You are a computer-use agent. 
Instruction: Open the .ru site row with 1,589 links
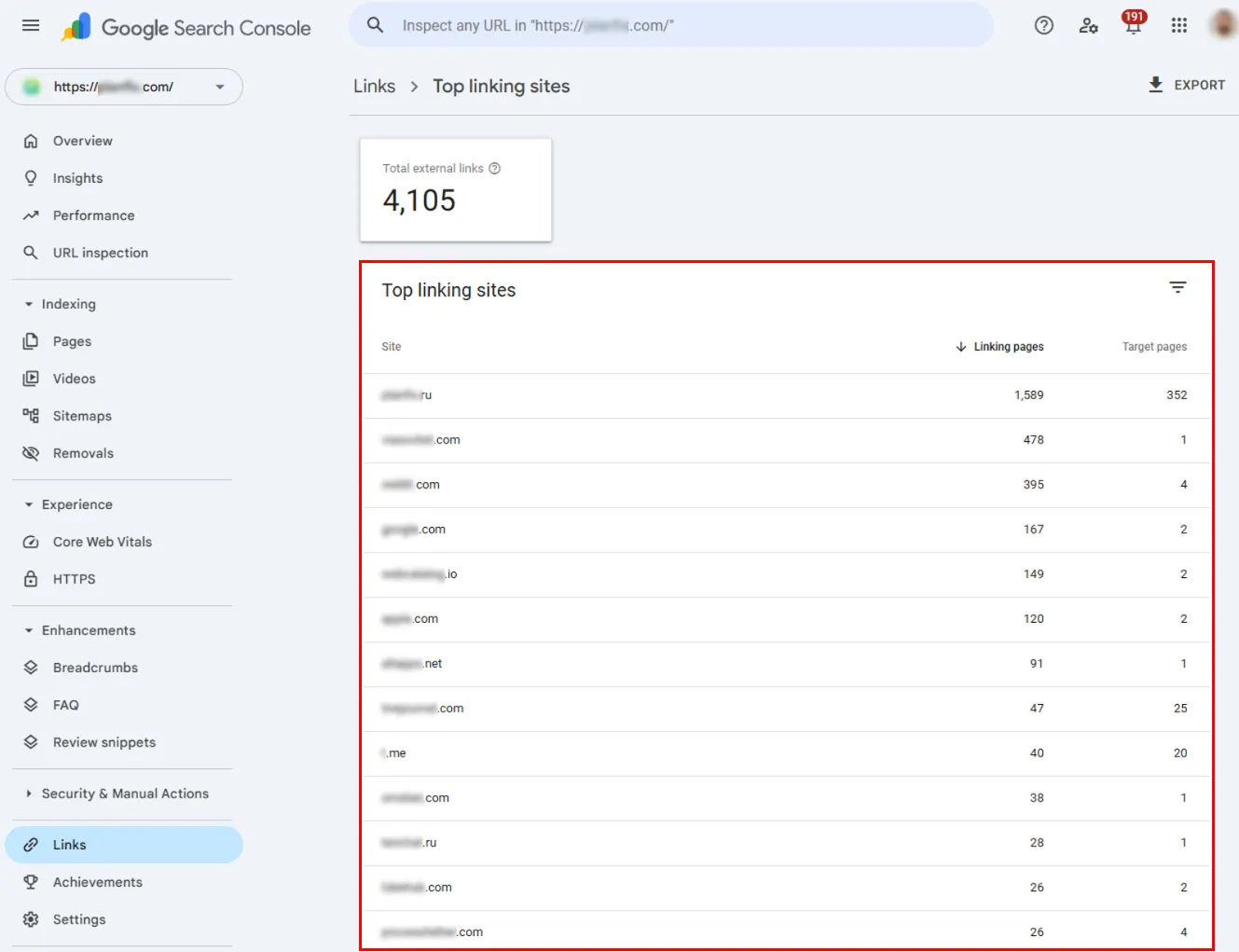788,395
